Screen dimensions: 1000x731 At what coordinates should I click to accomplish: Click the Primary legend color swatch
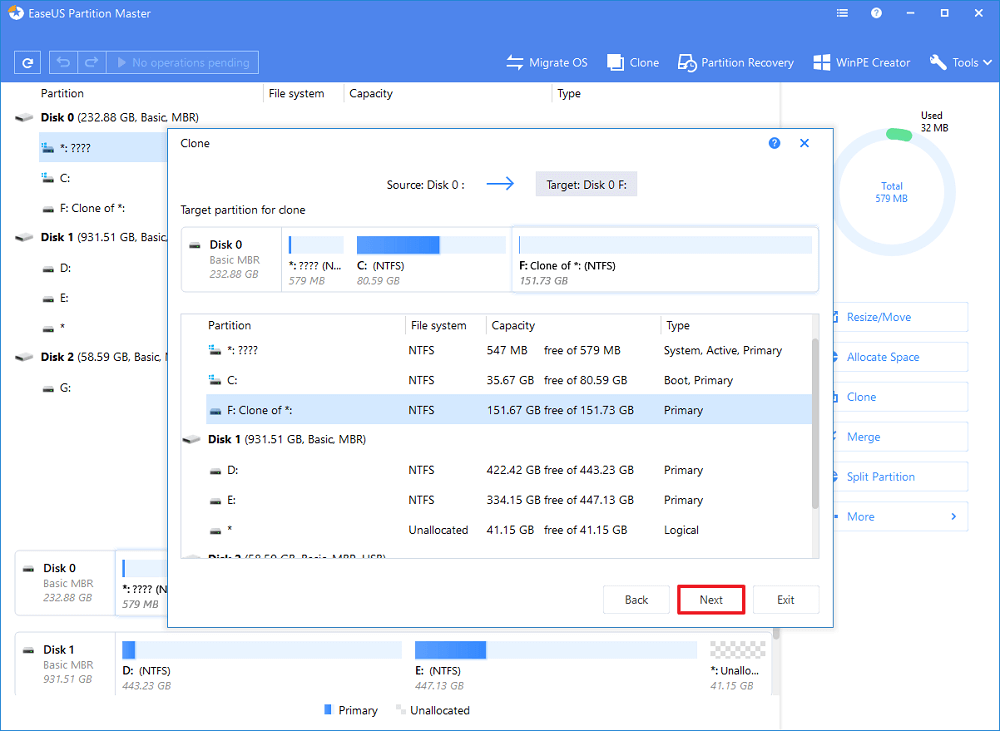(328, 709)
